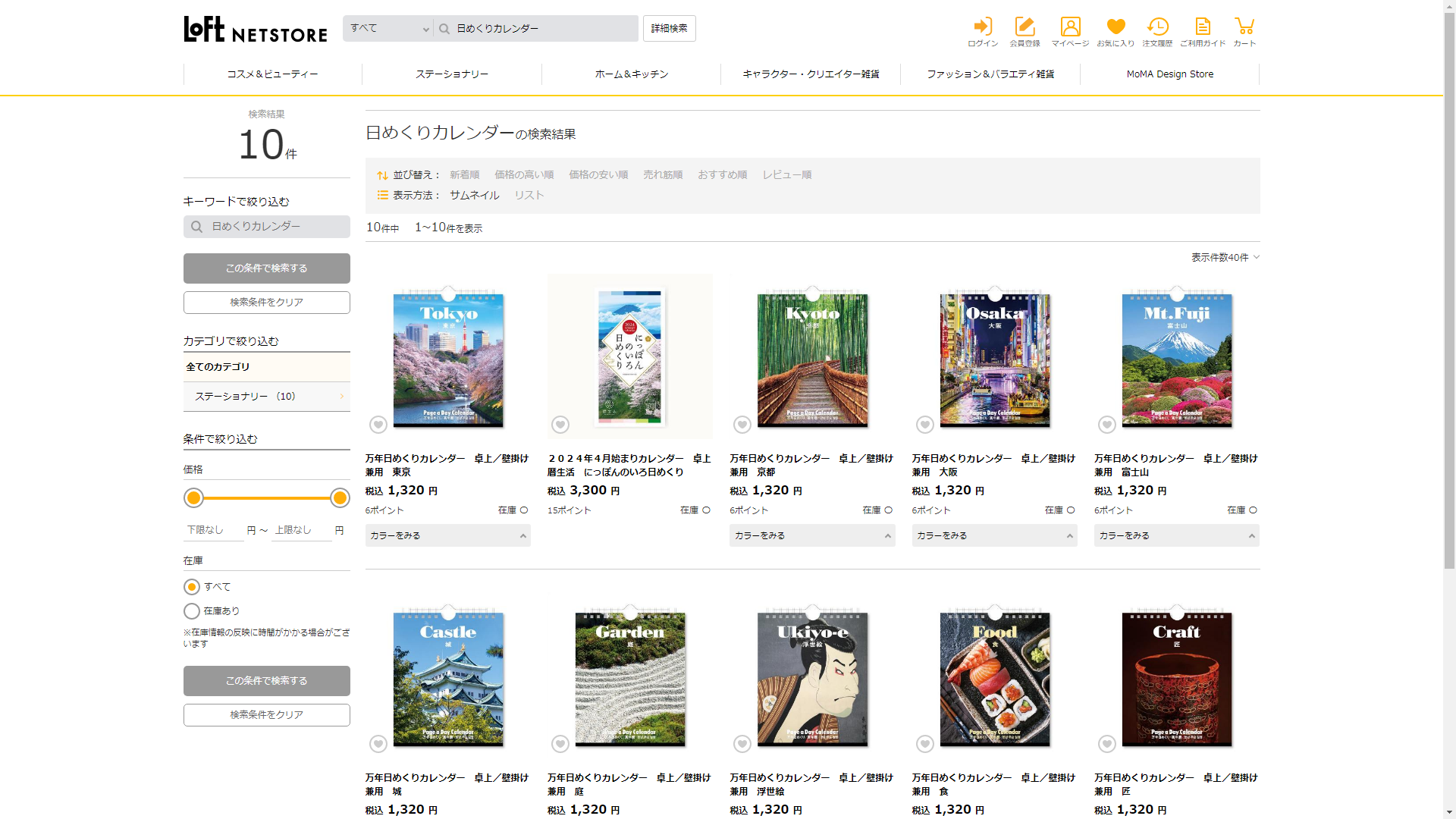Viewport: 1456px width, 819px height.
Task: Sort by 価格の安い順 link
Action: (x=598, y=174)
